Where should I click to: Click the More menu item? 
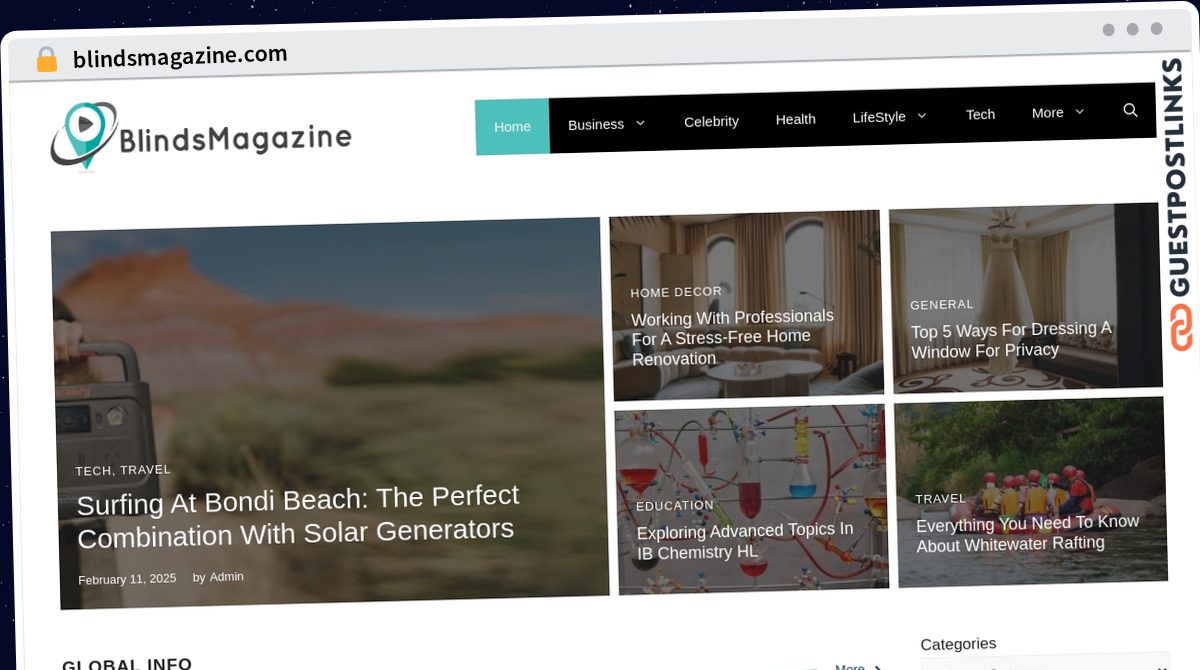point(1047,113)
